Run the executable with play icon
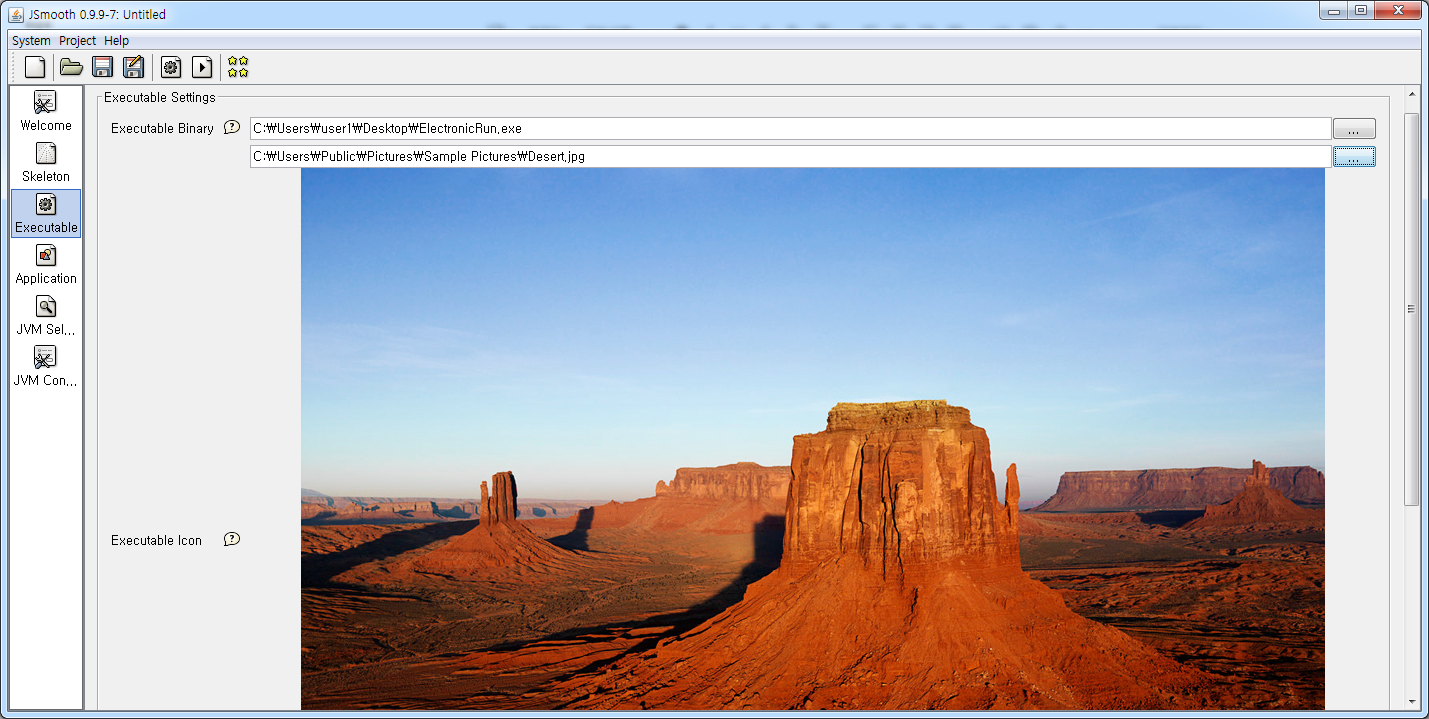This screenshot has width=1429, height=719. pyautogui.click(x=202, y=67)
